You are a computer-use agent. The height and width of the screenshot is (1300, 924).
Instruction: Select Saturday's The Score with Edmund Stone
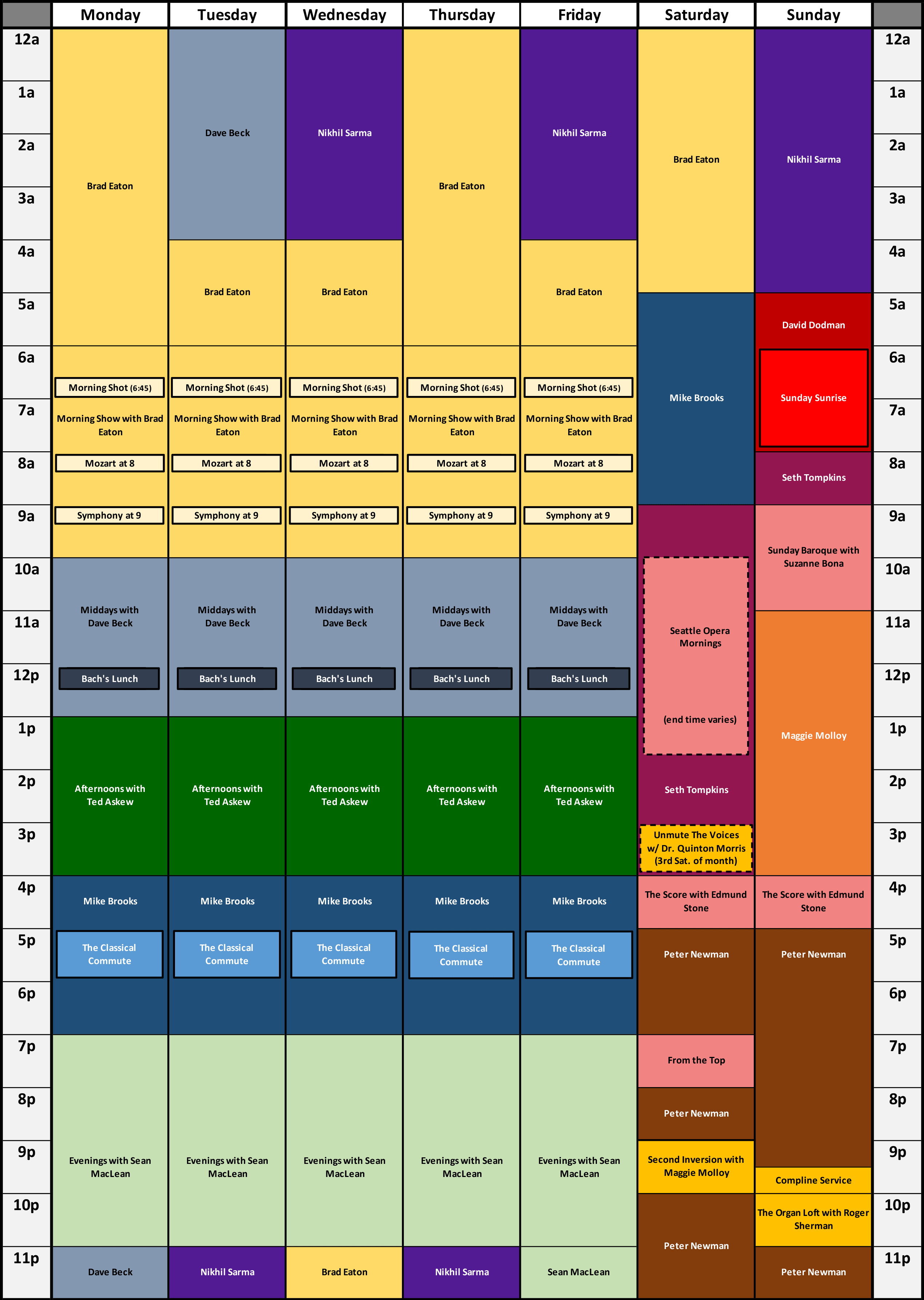click(x=696, y=901)
